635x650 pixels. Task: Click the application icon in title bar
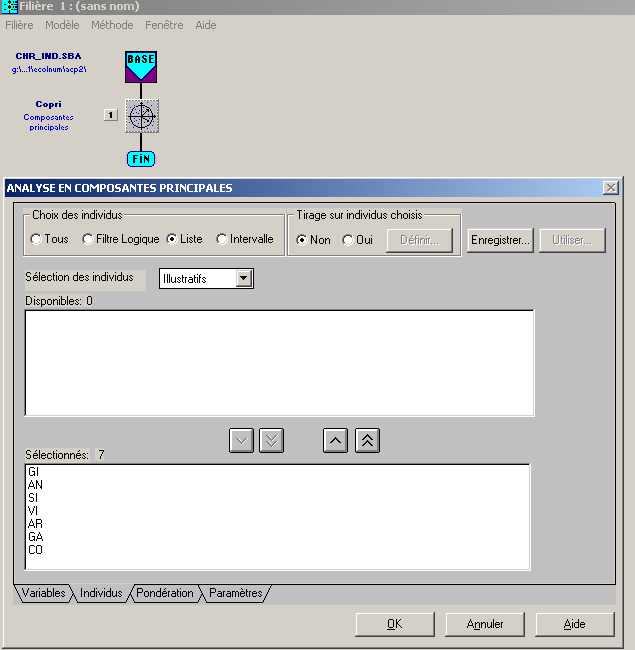point(8,6)
